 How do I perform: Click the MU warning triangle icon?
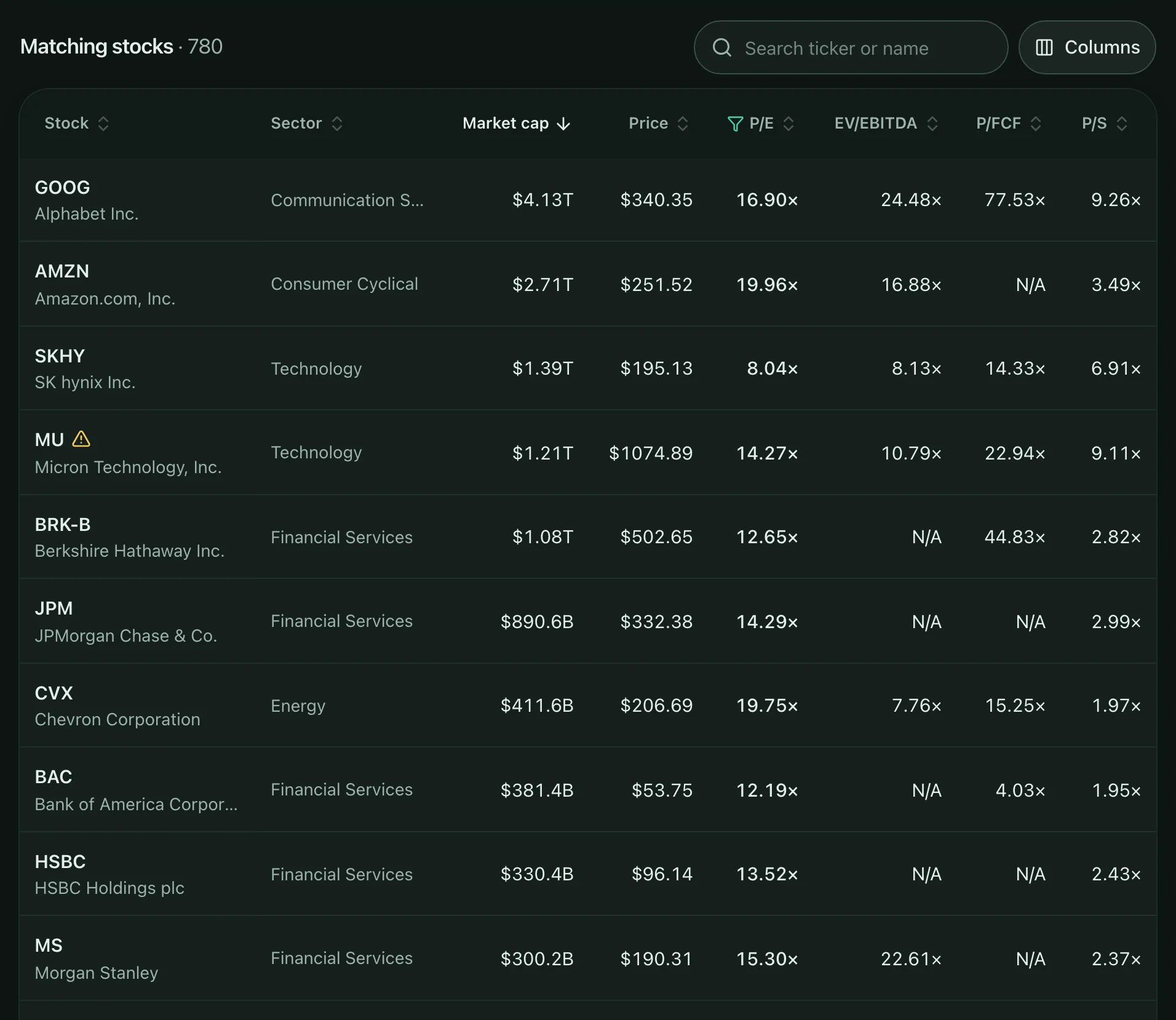pos(81,439)
